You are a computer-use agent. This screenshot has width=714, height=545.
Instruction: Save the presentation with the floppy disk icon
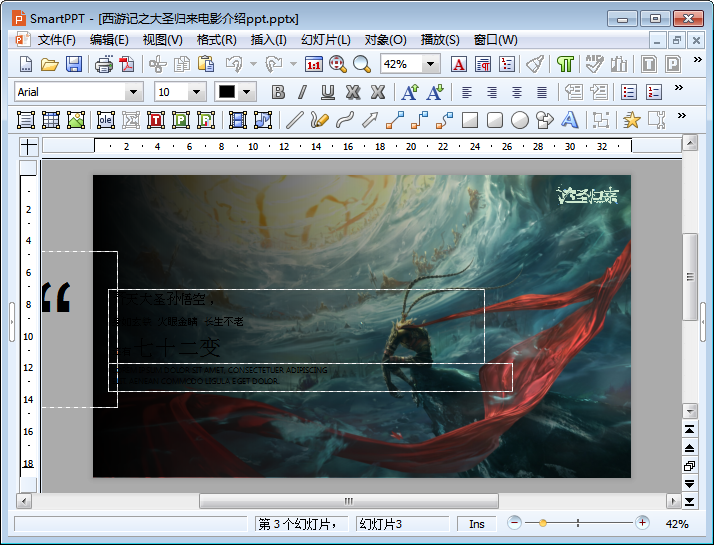click(74, 64)
